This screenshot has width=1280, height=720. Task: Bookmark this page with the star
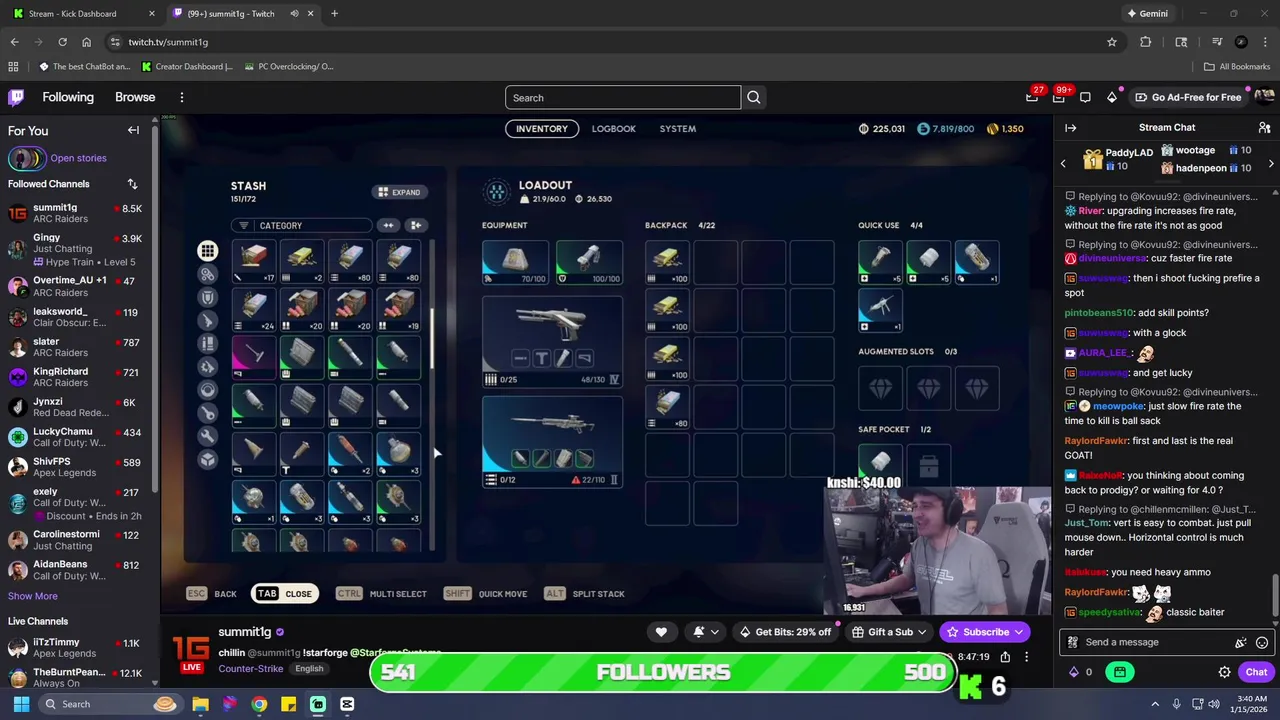point(1111,42)
